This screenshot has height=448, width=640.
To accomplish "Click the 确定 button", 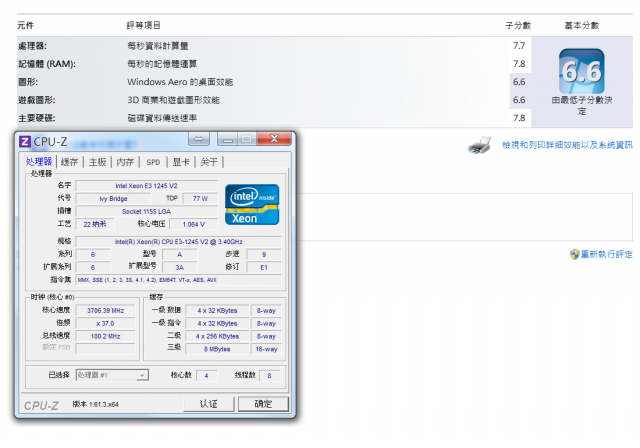I will click(263, 404).
